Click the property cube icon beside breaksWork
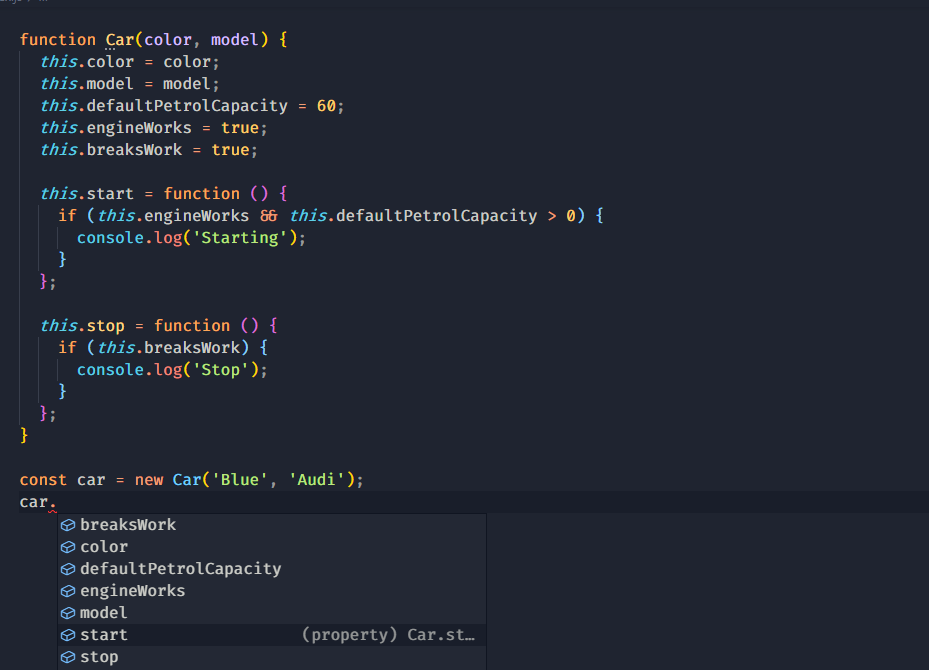 pos(68,524)
